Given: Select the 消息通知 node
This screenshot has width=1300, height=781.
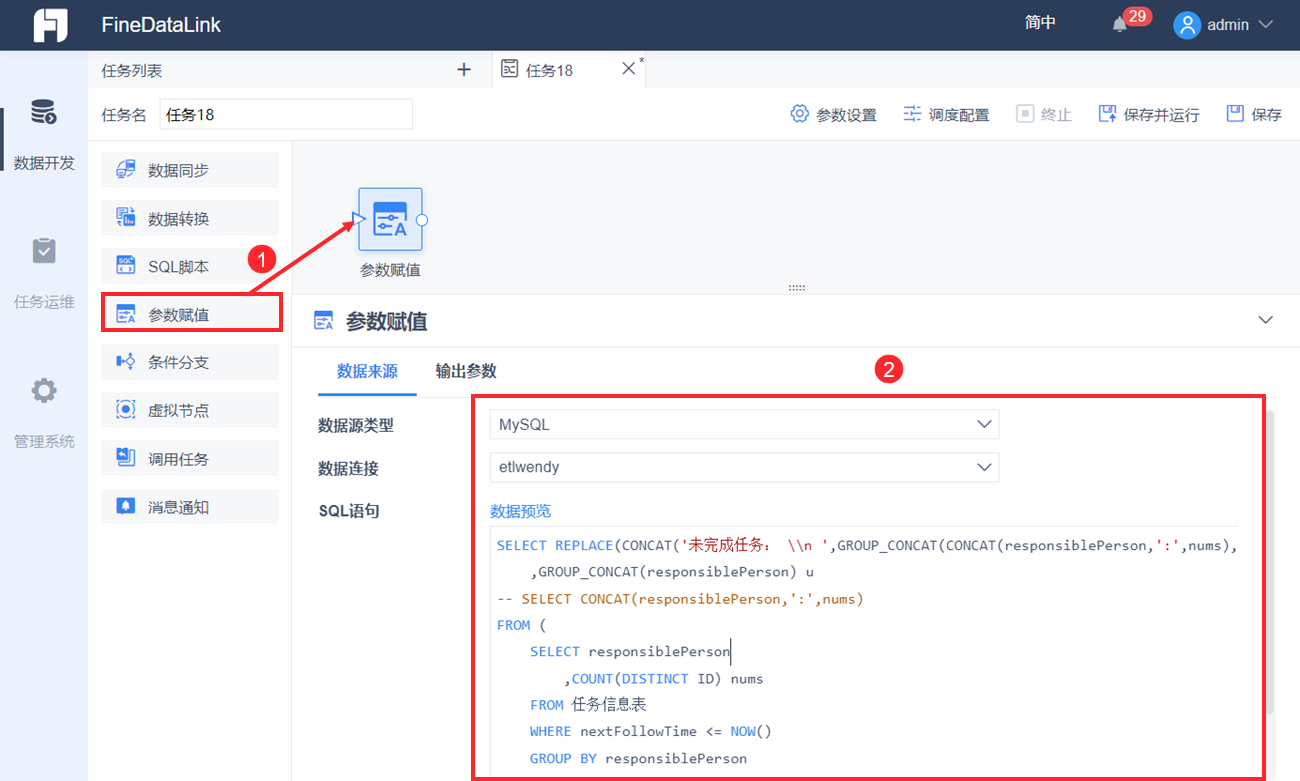Looking at the screenshot, I should (x=190, y=506).
